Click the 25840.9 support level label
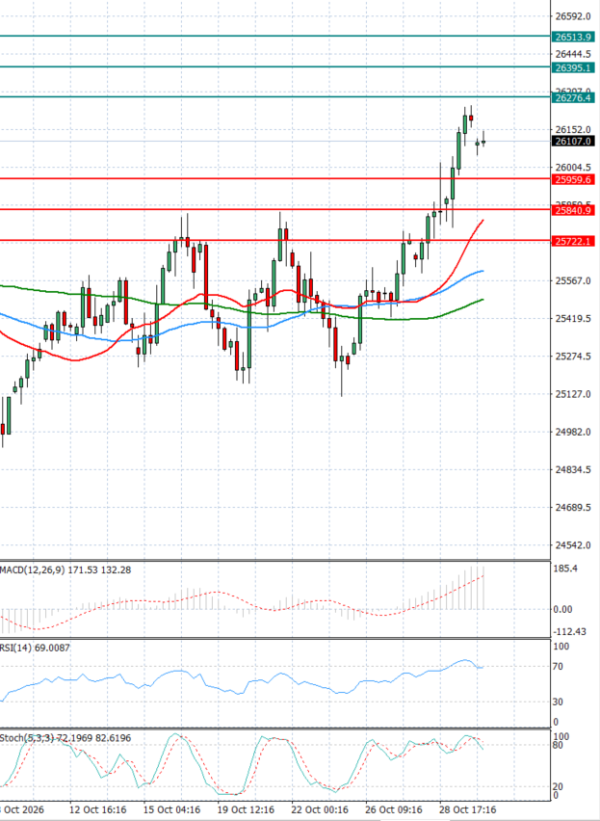 (x=573, y=210)
